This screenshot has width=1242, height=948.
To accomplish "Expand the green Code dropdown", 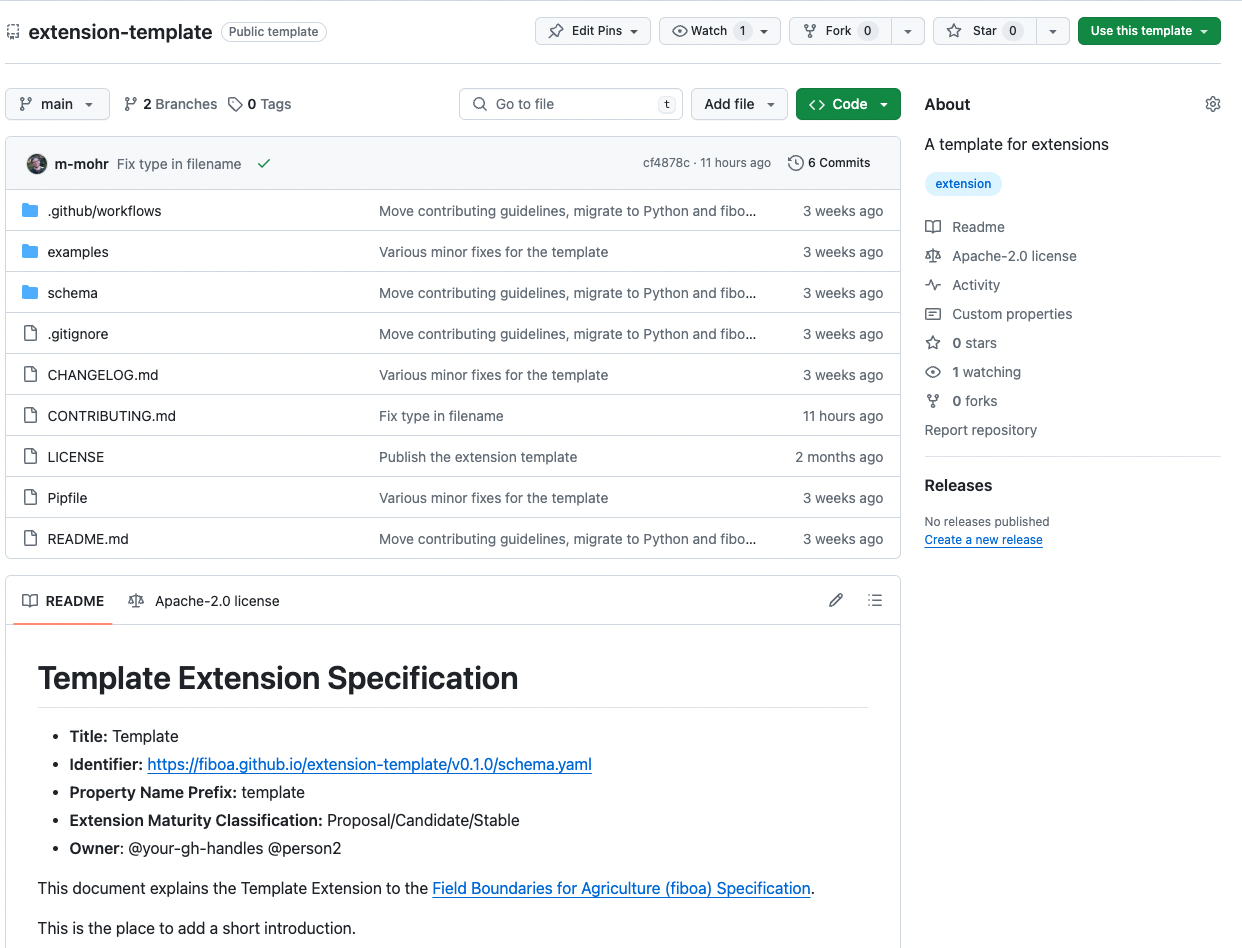I will coord(848,104).
